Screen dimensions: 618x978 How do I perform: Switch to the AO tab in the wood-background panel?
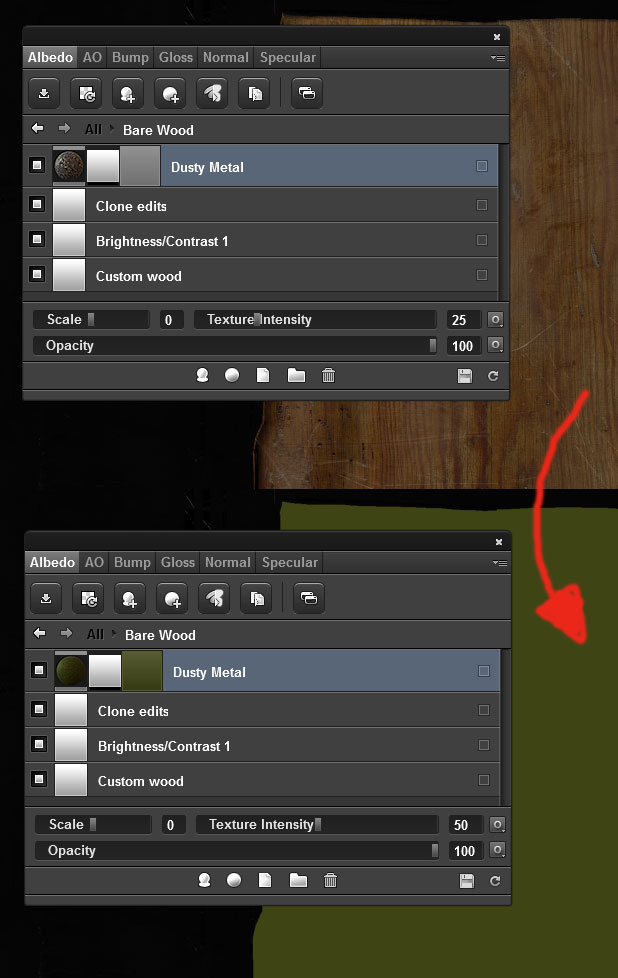tap(92, 57)
